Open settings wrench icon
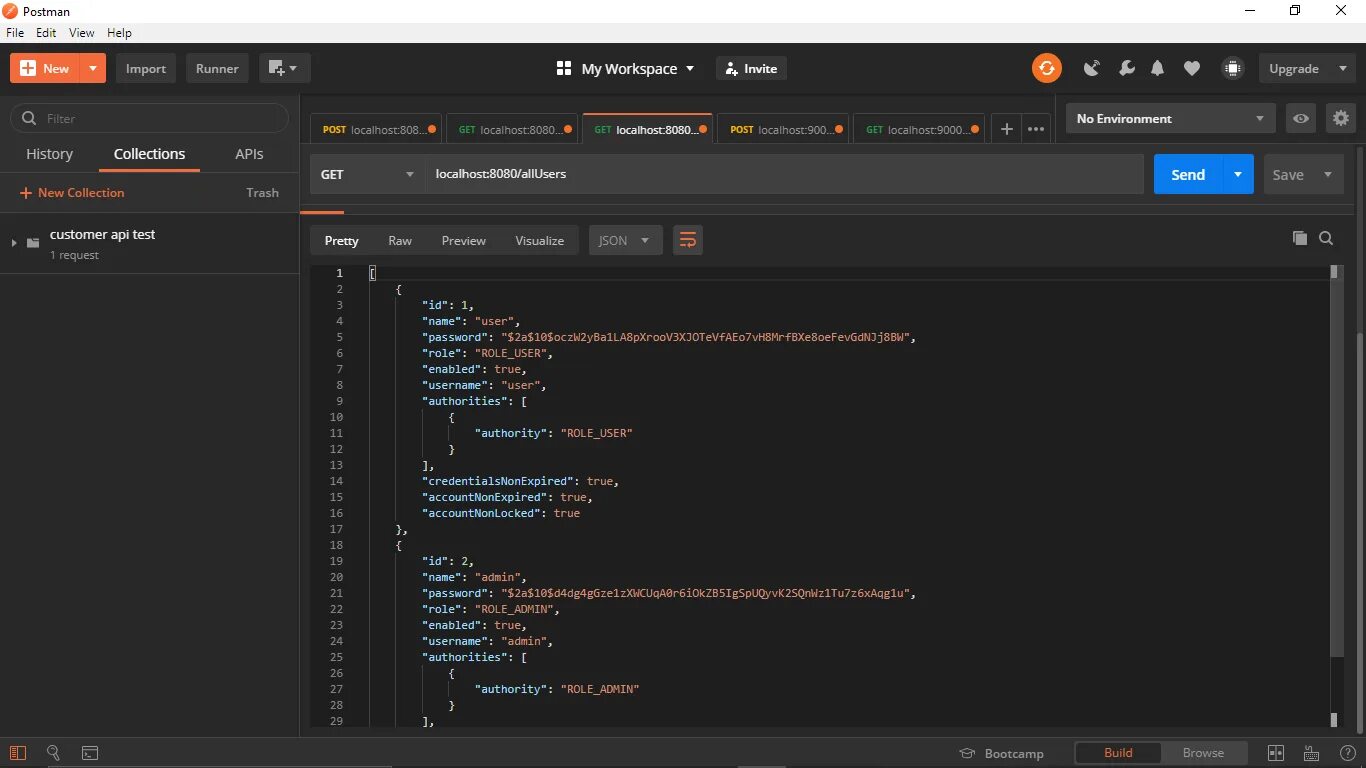 pos(1126,68)
